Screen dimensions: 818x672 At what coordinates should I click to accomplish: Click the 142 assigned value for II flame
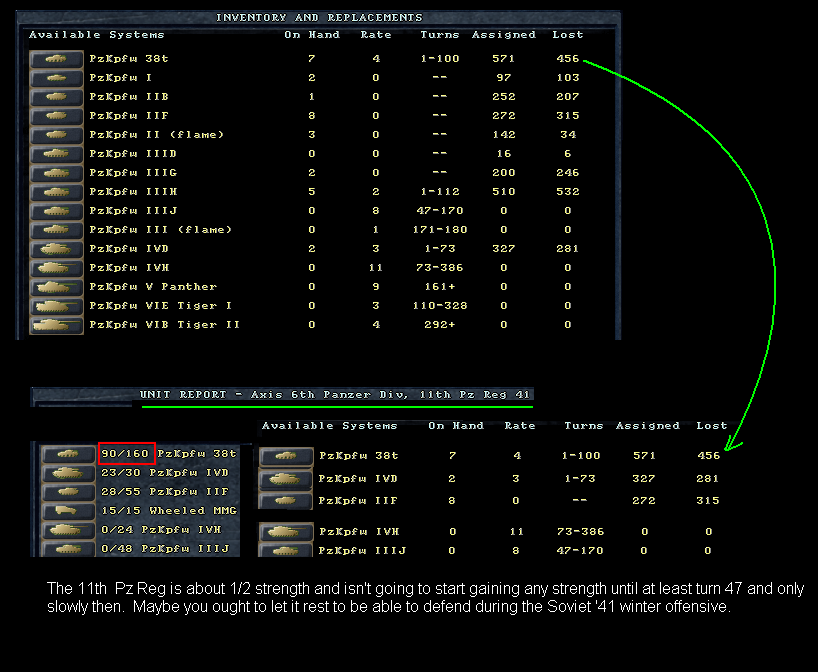click(x=503, y=135)
